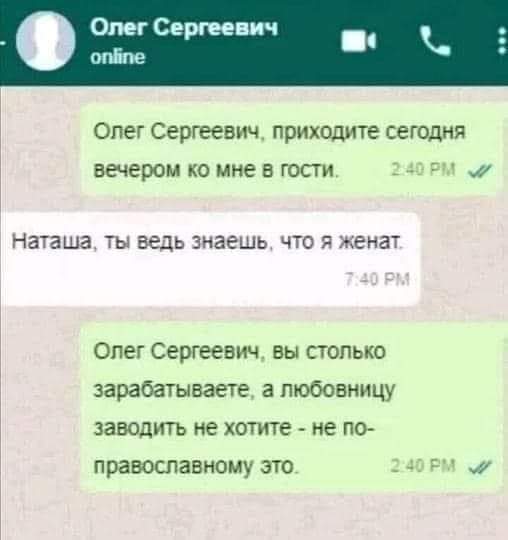Open Олег Сергеевич's profile avatar picture
Screen dimensions: 508x540
[x=46, y=41]
